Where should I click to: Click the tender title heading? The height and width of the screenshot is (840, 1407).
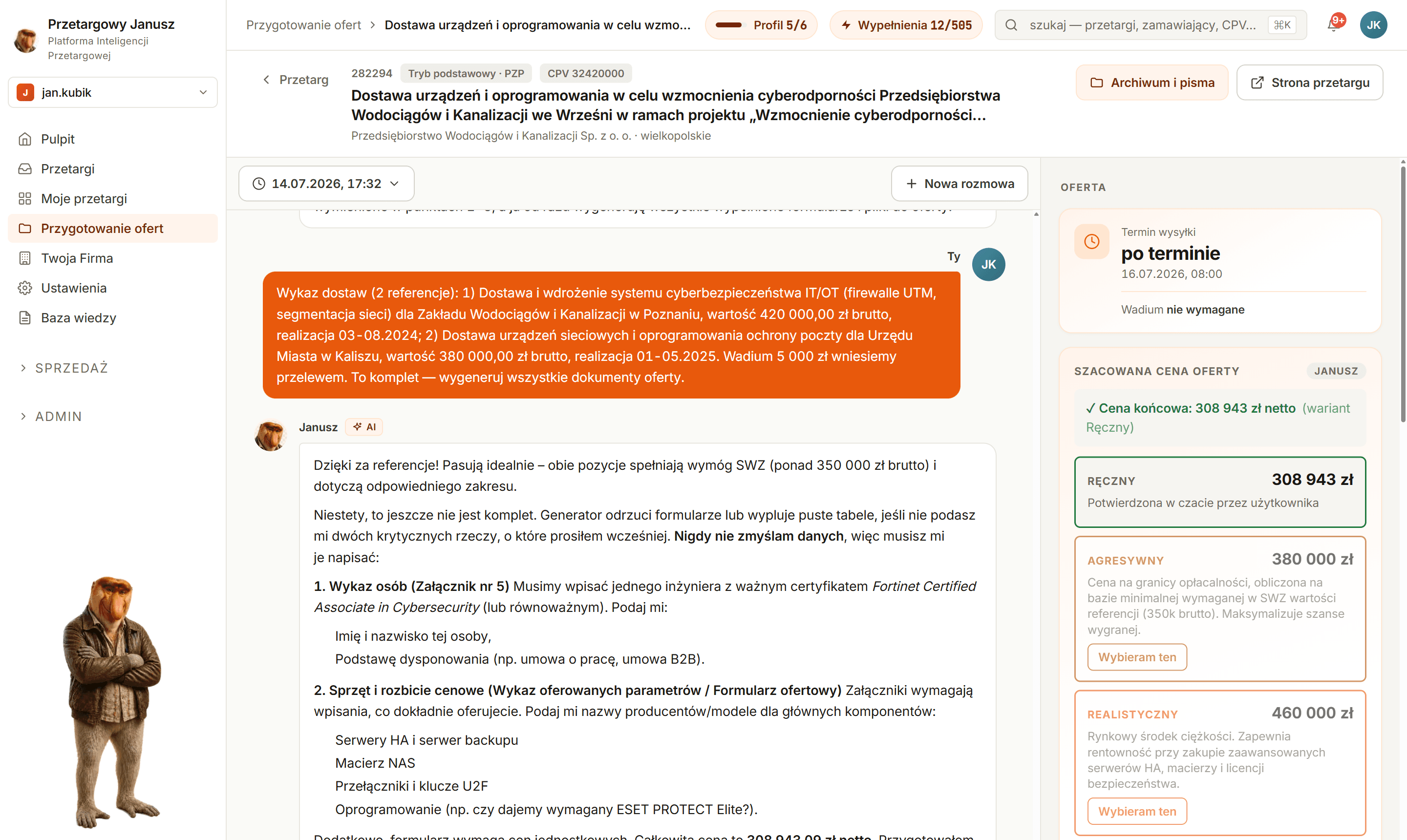(x=676, y=105)
